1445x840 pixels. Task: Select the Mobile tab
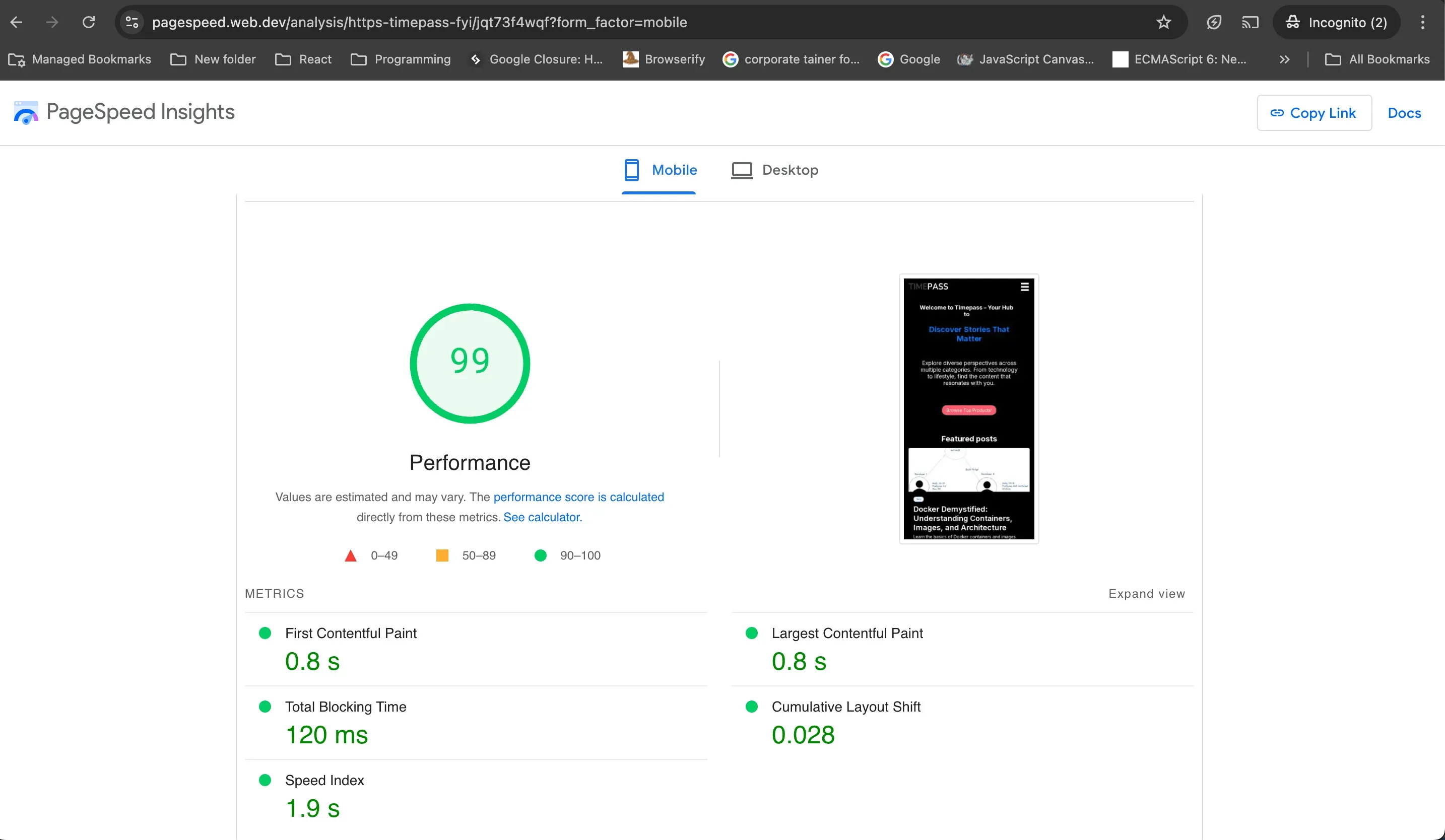click(x=659, y=170)
